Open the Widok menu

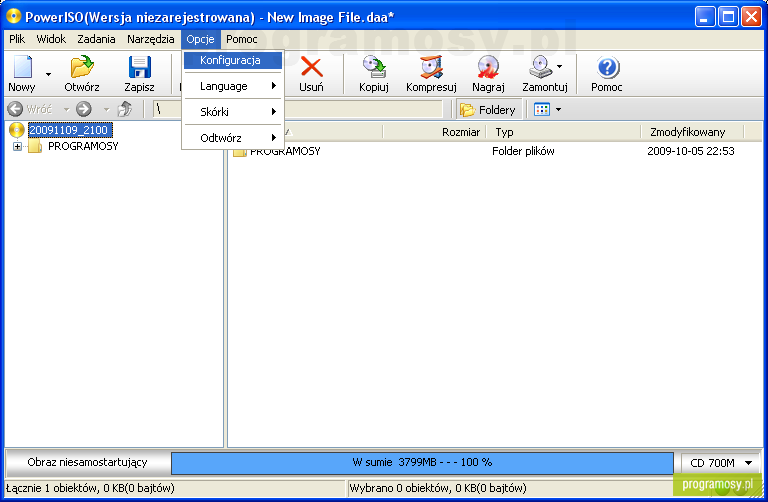click(51, 39)
